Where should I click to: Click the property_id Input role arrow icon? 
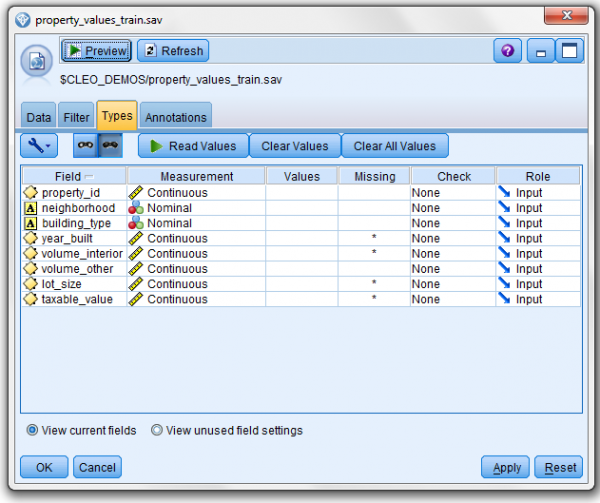(504, 192)
